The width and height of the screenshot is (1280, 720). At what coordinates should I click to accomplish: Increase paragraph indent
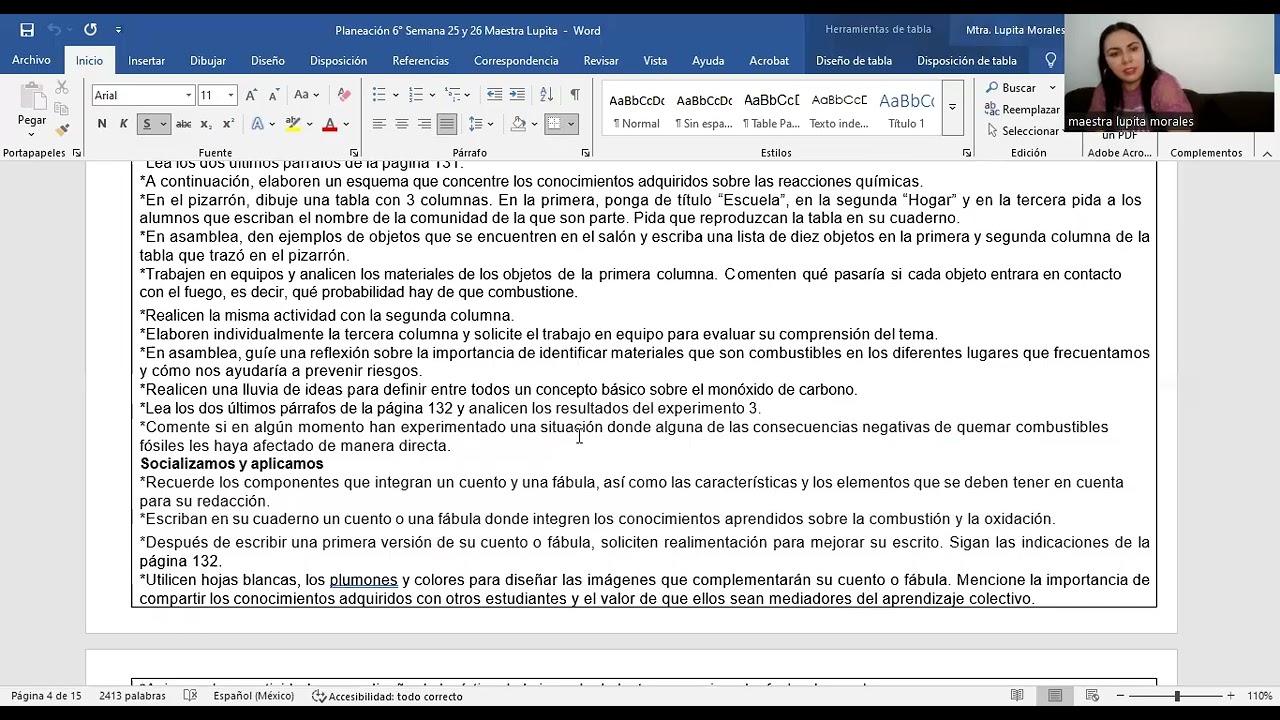(517, 95)
